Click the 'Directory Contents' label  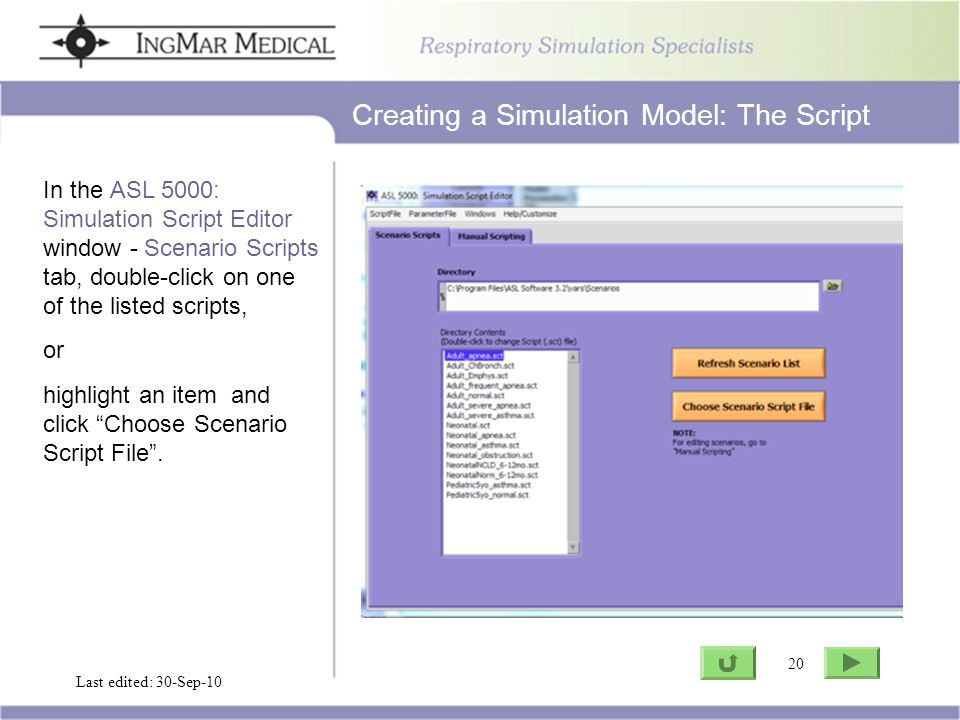tap(473, 332)
